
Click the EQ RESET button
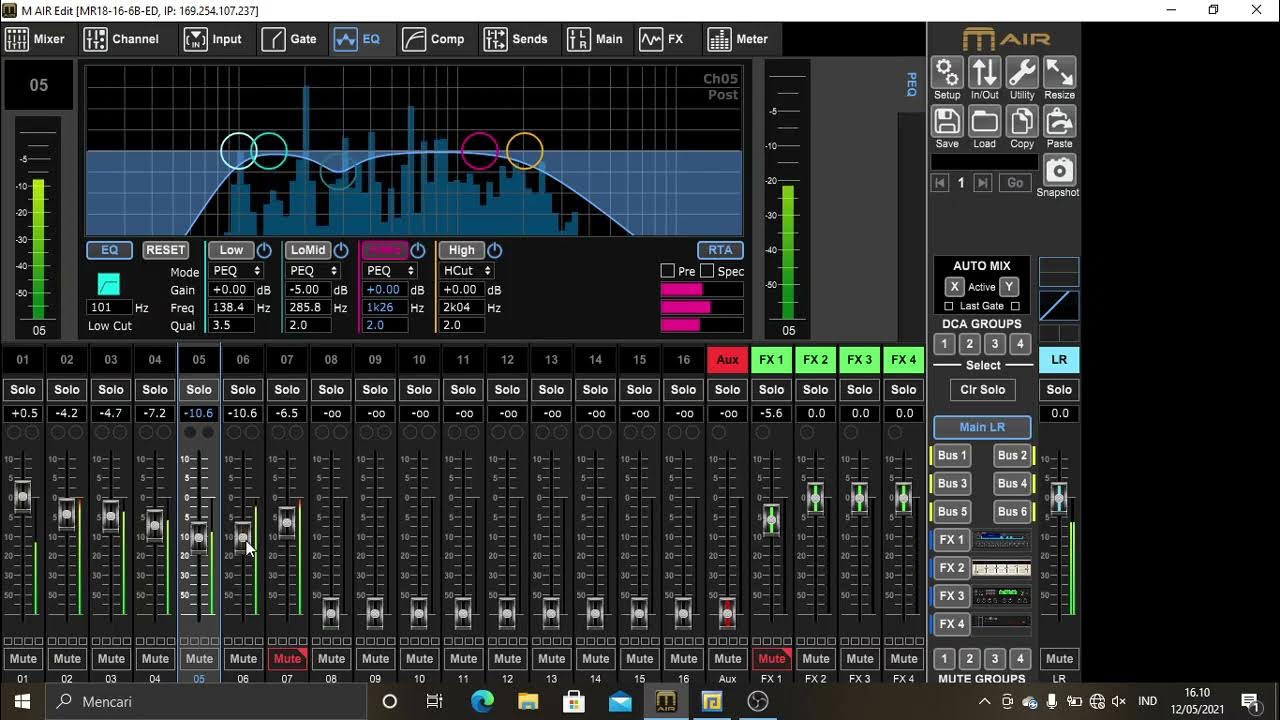click(x=165, y=250)
